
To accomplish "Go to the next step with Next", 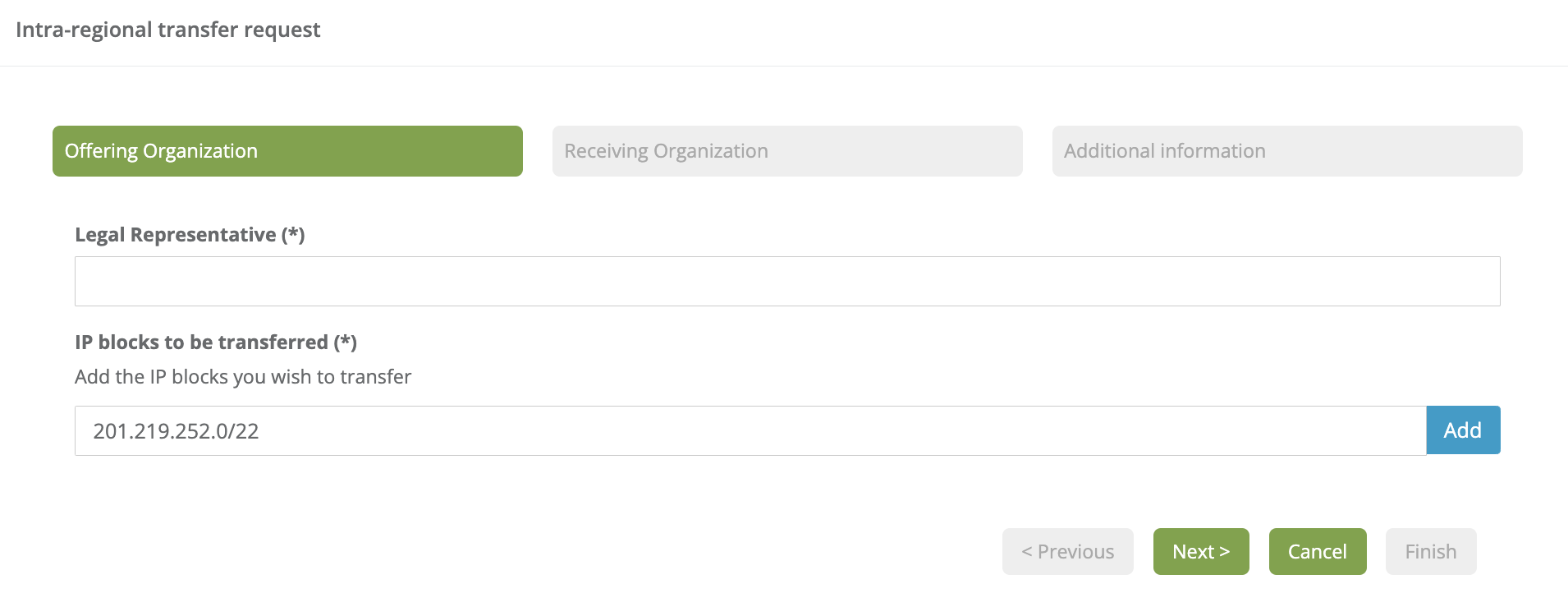I will pos(1200,552).
